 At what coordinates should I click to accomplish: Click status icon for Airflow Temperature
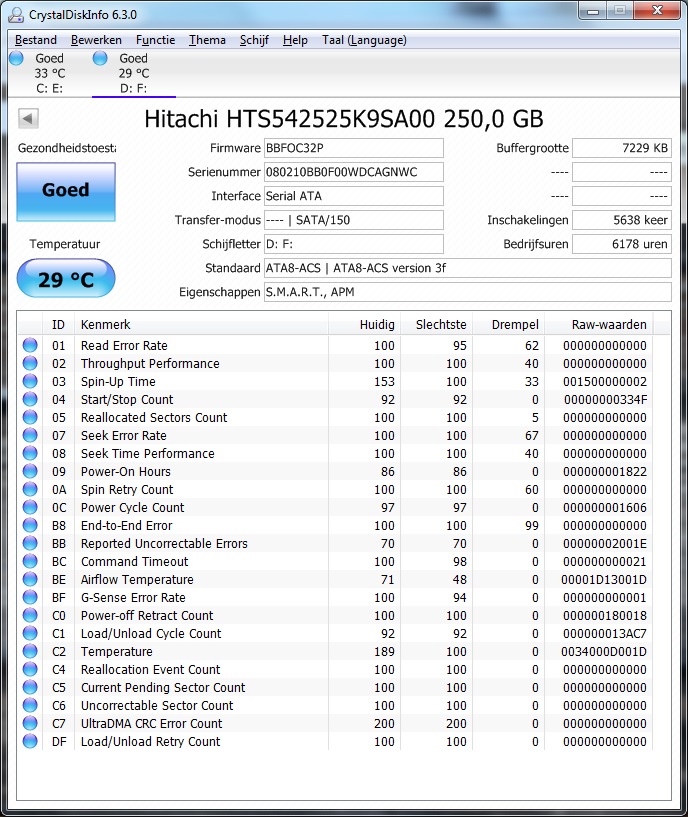(x=30, y=579)
